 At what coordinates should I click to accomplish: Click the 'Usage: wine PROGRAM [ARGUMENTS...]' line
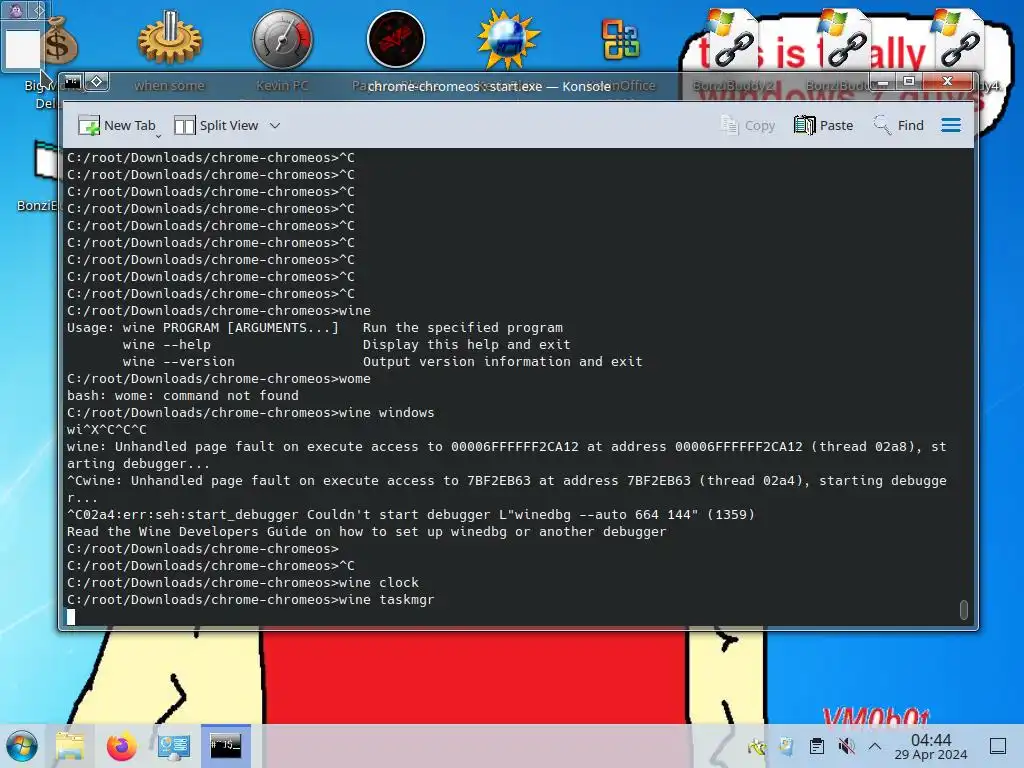coord(315,328)
